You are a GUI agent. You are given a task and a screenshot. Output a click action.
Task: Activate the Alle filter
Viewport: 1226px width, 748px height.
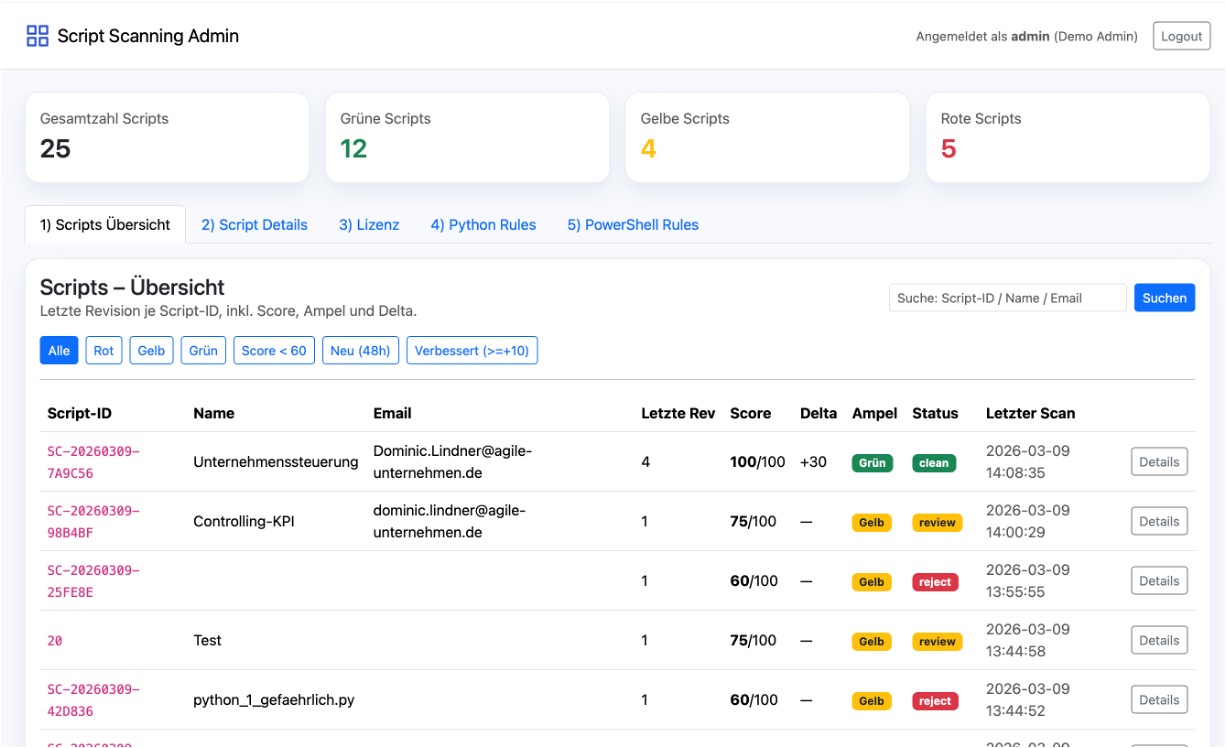point(59,351)
